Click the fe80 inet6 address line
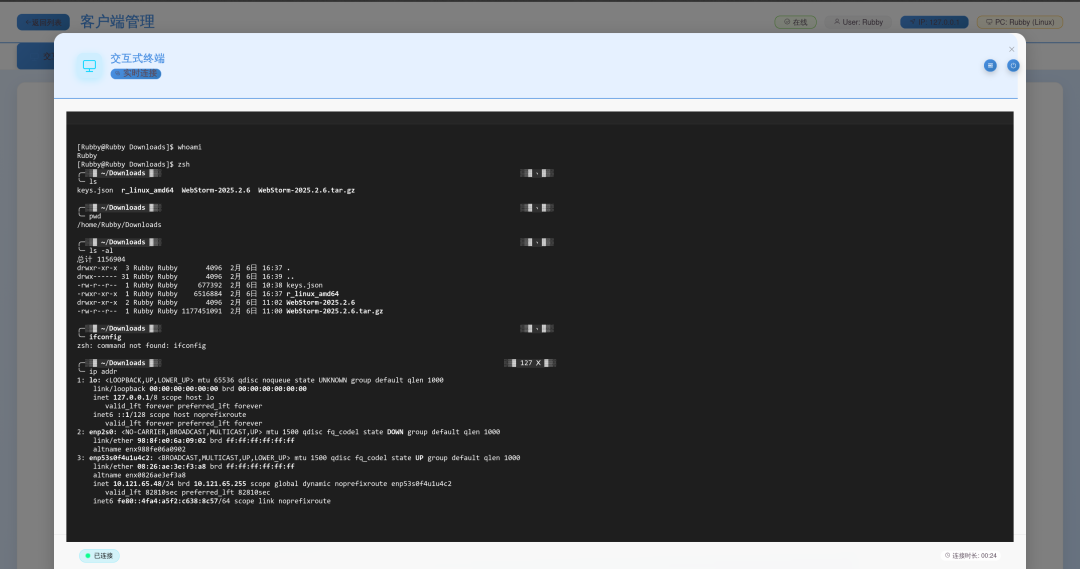 click(211, 501)
